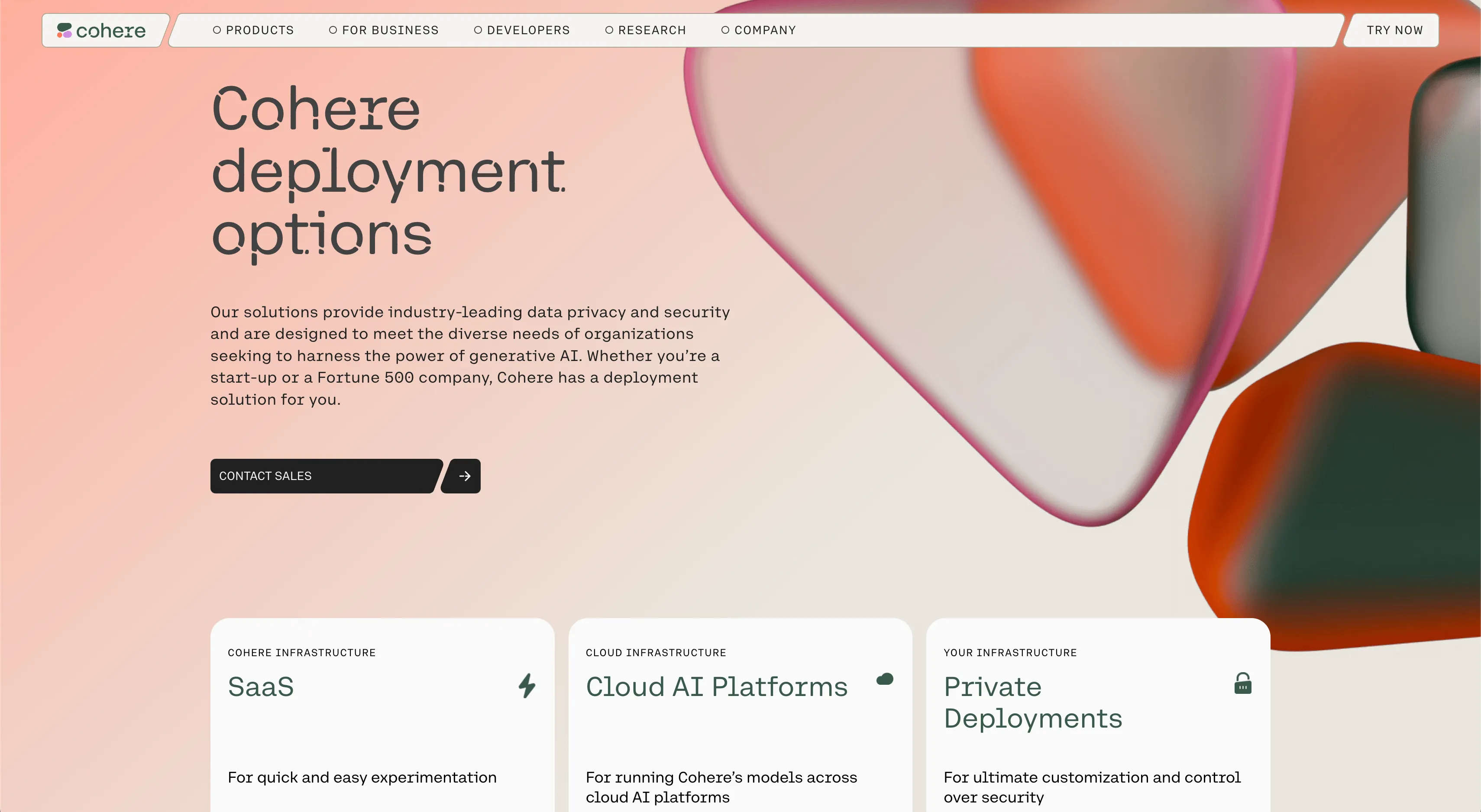This screenshot has width=1481, height=812.
Task: Click the Cohere logo icon
Action: (65, 30)
